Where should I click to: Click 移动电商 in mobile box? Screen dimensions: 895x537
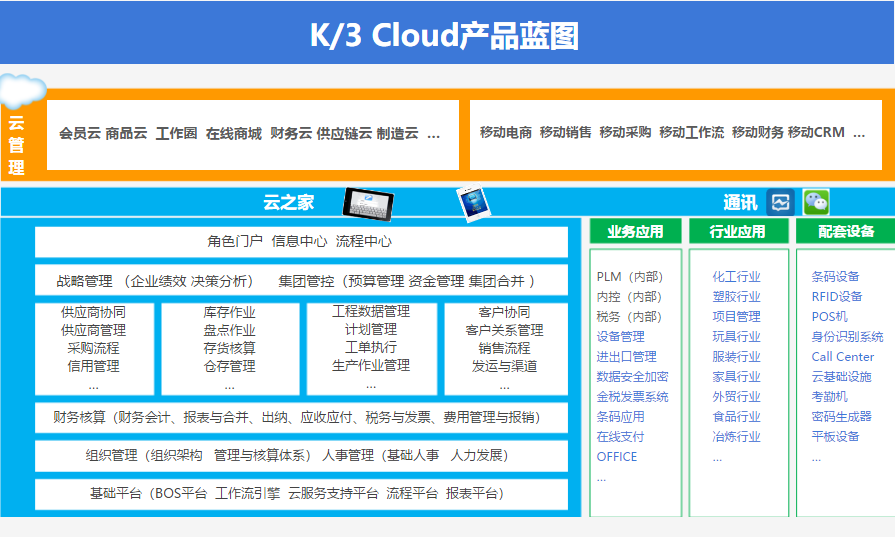pyautogui.click(x=506, y=132)
